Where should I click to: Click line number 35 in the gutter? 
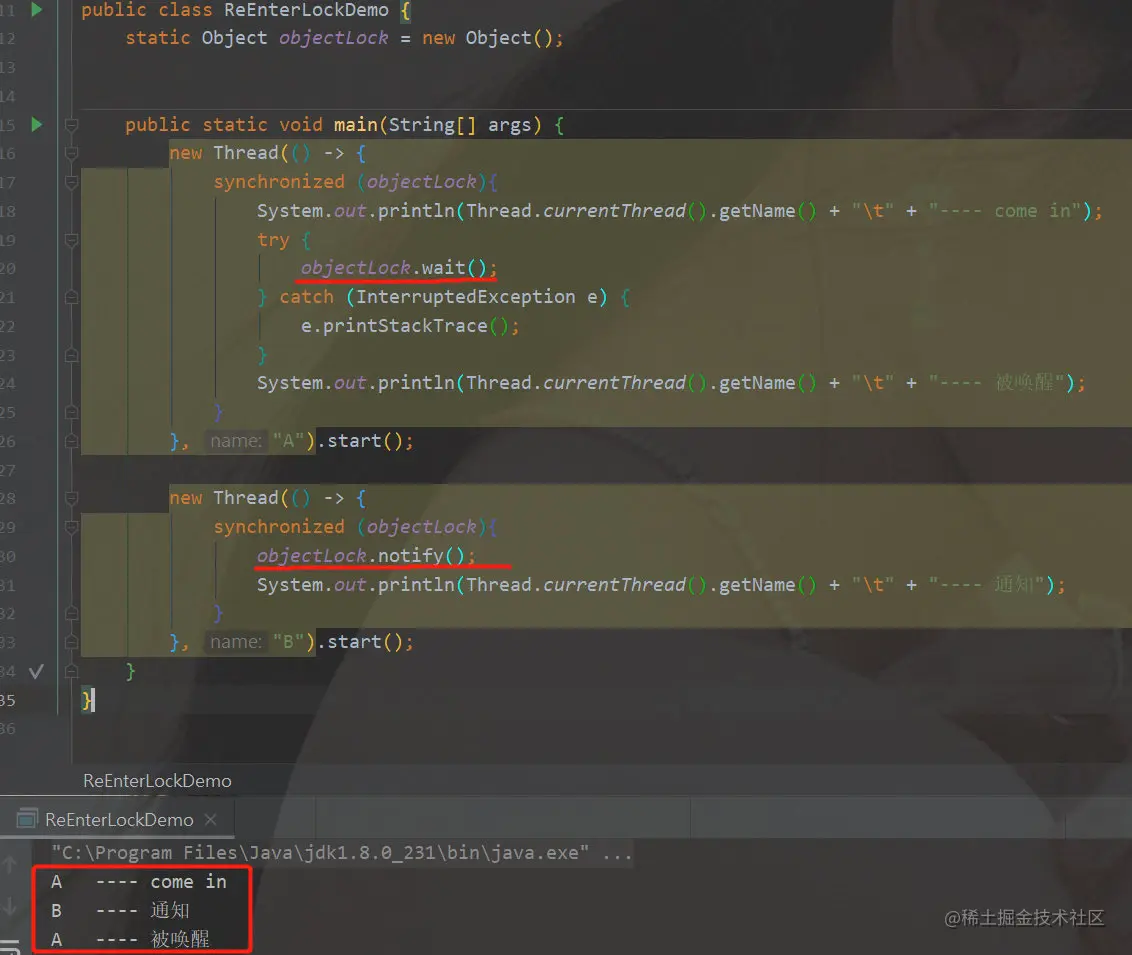coord(7,700)
